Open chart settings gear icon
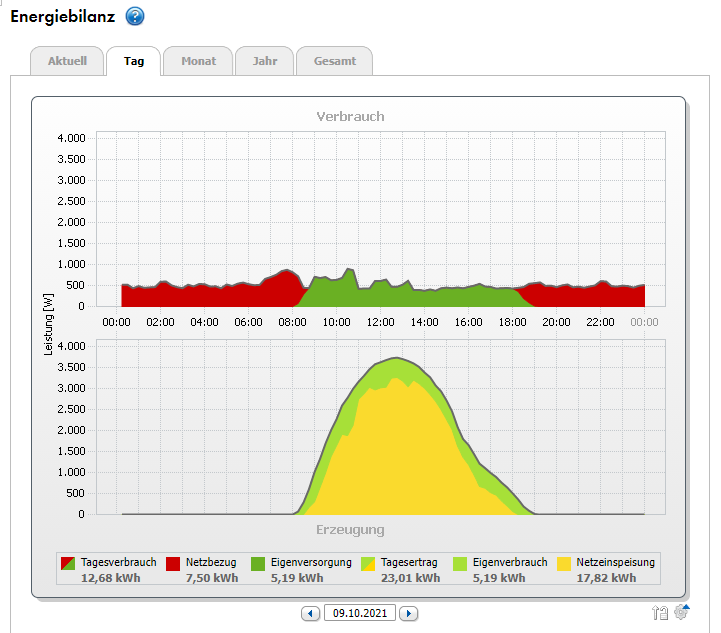 682,613
